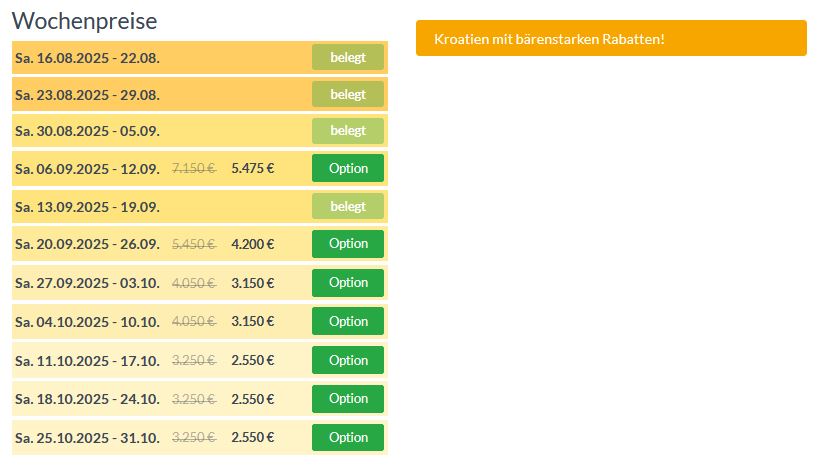
Task: Click Option for week 25.10.2025 - 31.10.
Action: click(348, 437)
